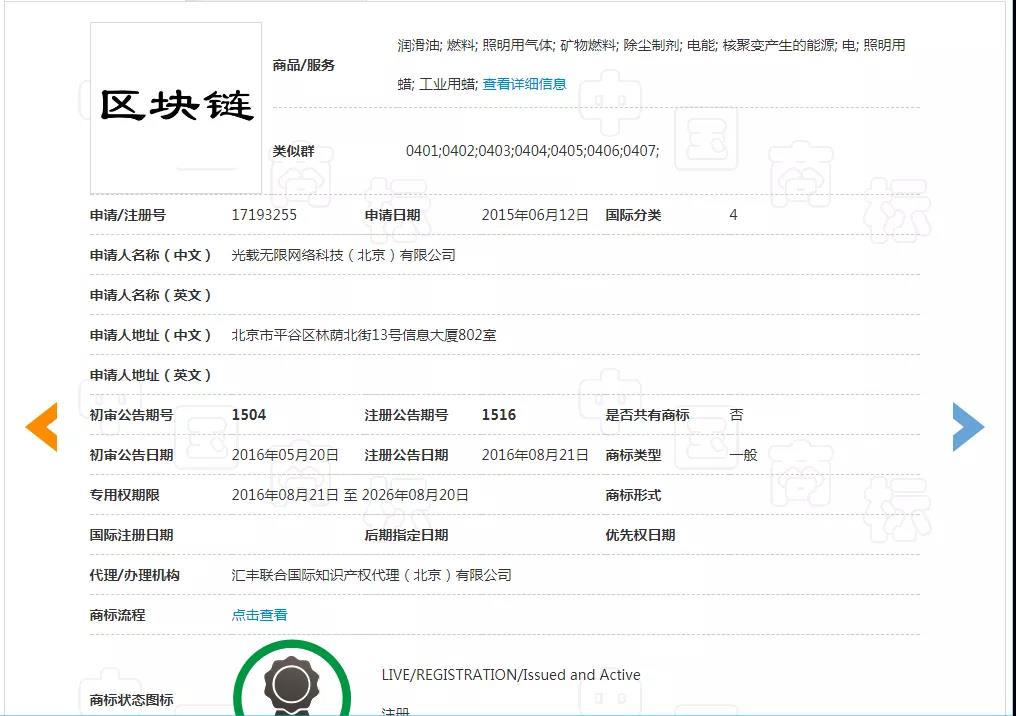This screenshot has width=1016, height=716.
Task: Click the 国际分类 label
Action: point(633,215)
